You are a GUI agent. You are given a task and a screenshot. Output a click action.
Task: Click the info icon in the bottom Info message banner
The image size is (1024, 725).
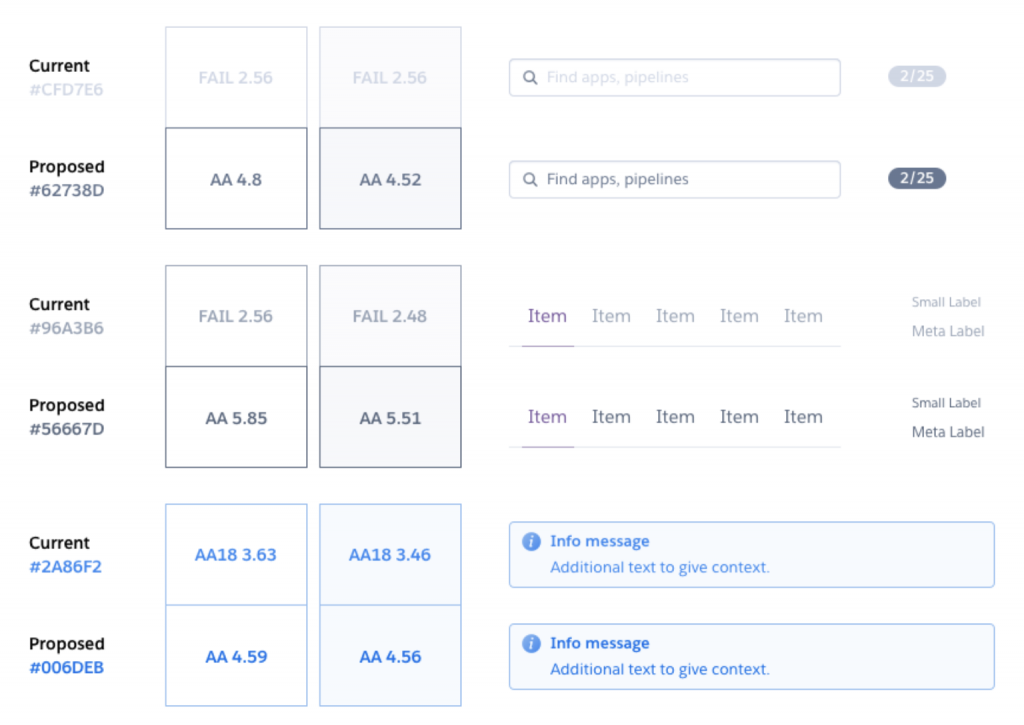click(532, 644)
